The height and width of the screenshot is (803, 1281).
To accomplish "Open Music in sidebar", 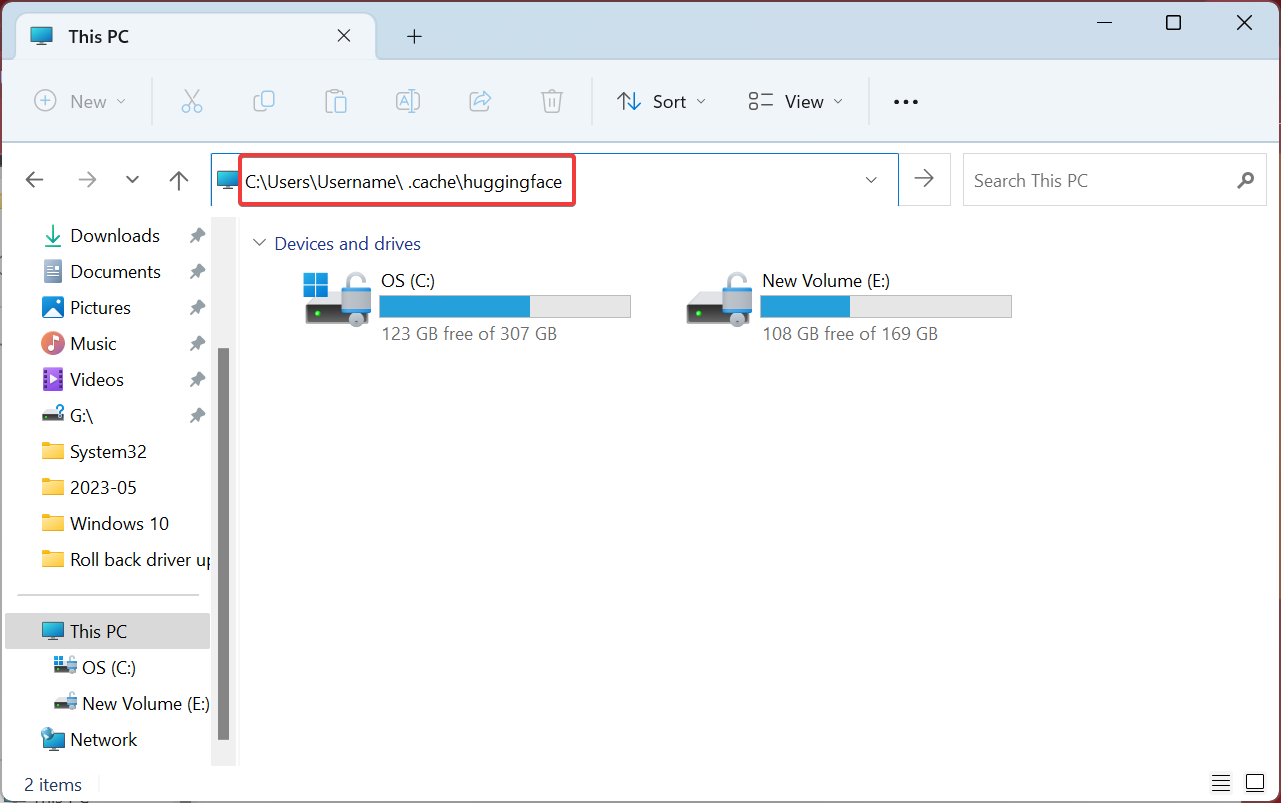I will click(x=93, y=344).
